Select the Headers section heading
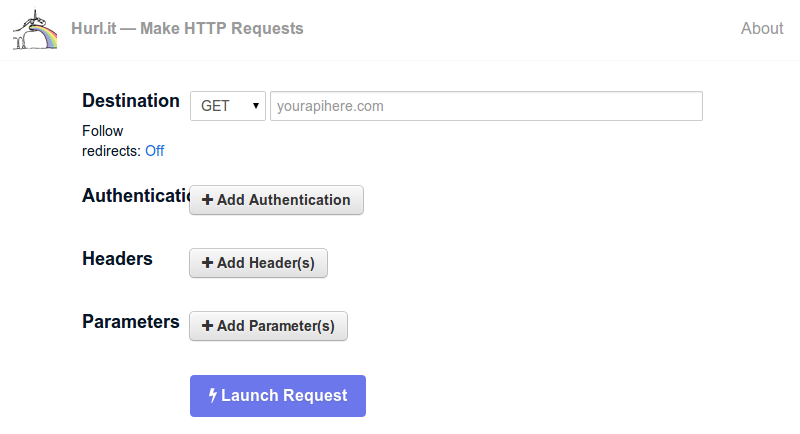Screen dimensions: 800x434 (117, 259)
